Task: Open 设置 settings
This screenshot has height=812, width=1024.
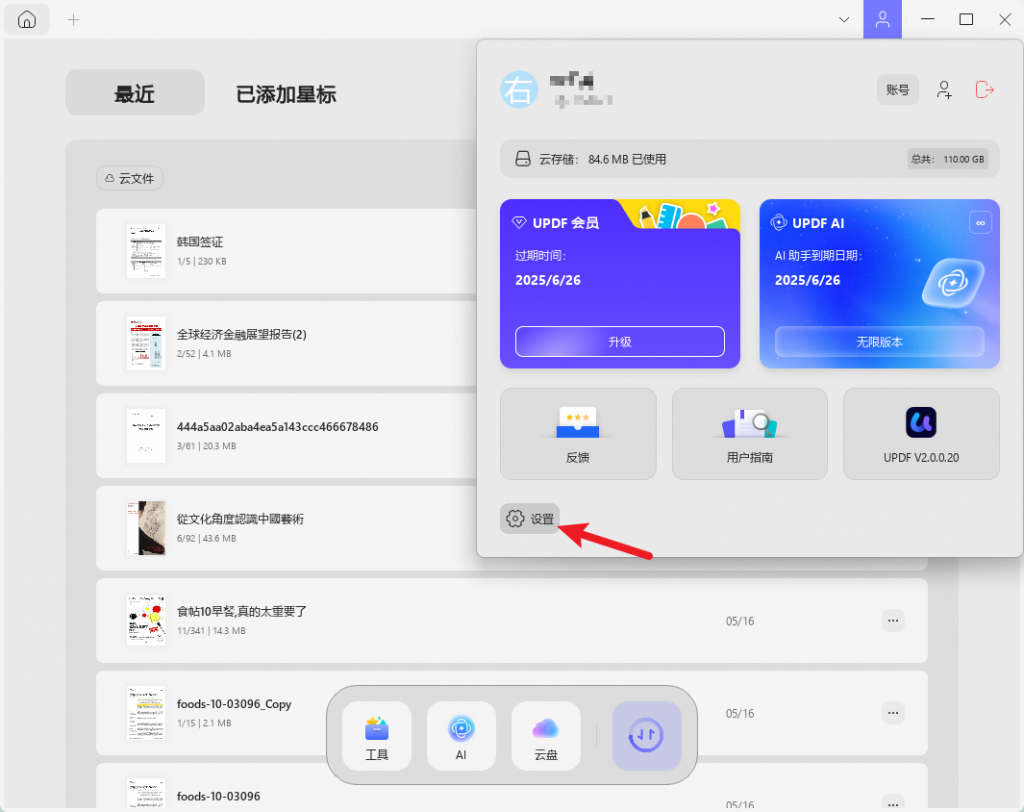Action: point(530,519)
